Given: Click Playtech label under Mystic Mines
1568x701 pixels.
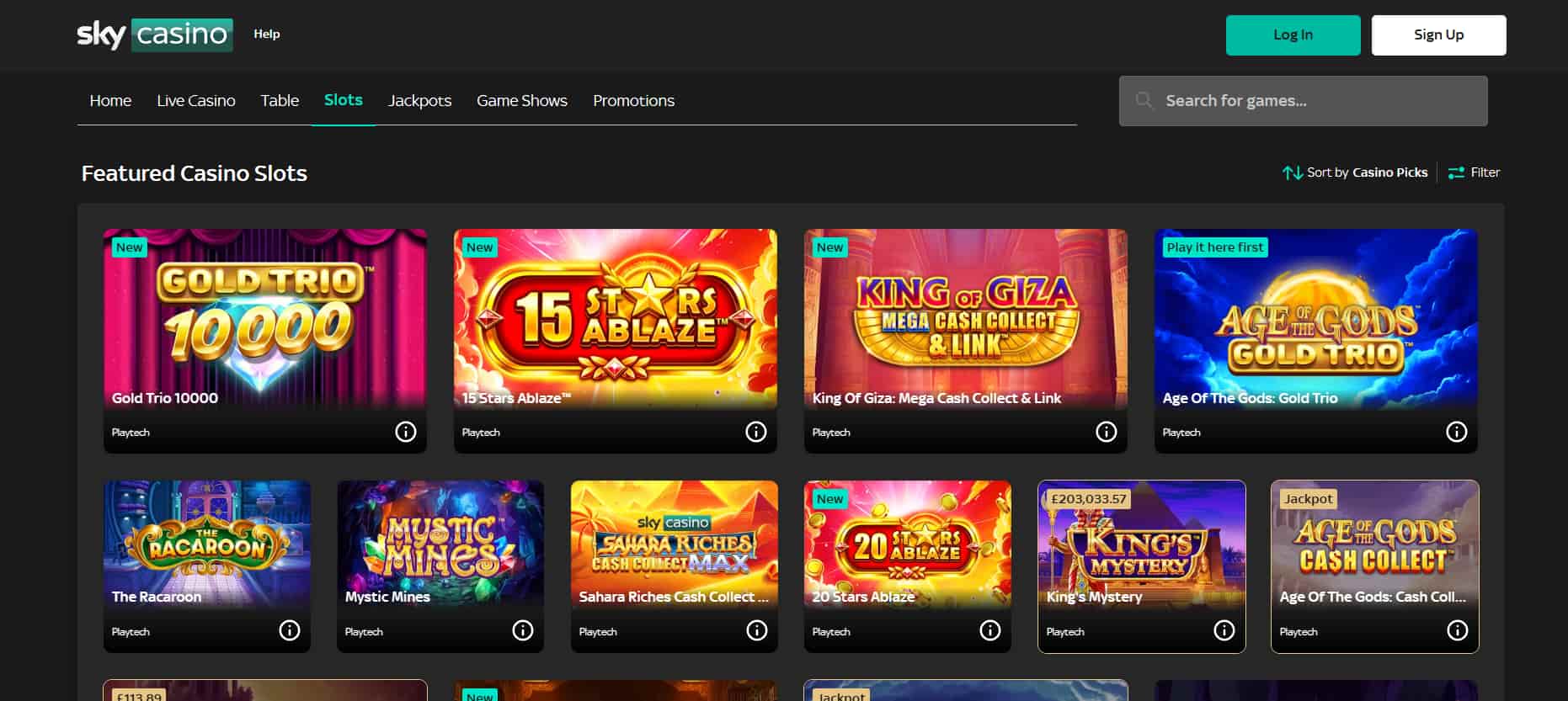Looking at the screenshot, I should tap(364, 632).
